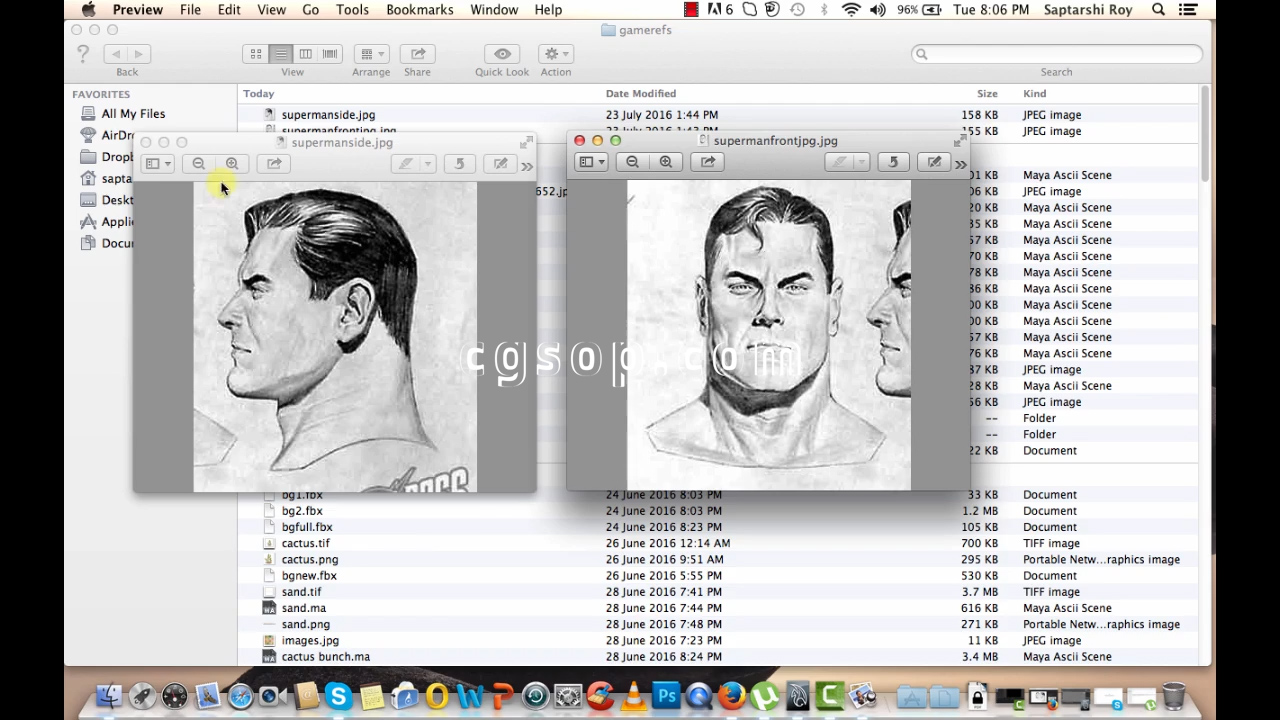The height and width of the screenshot is (720, 1280).
Task: Sort Finder list by Date Modified column
Action: tap(641, 94)
